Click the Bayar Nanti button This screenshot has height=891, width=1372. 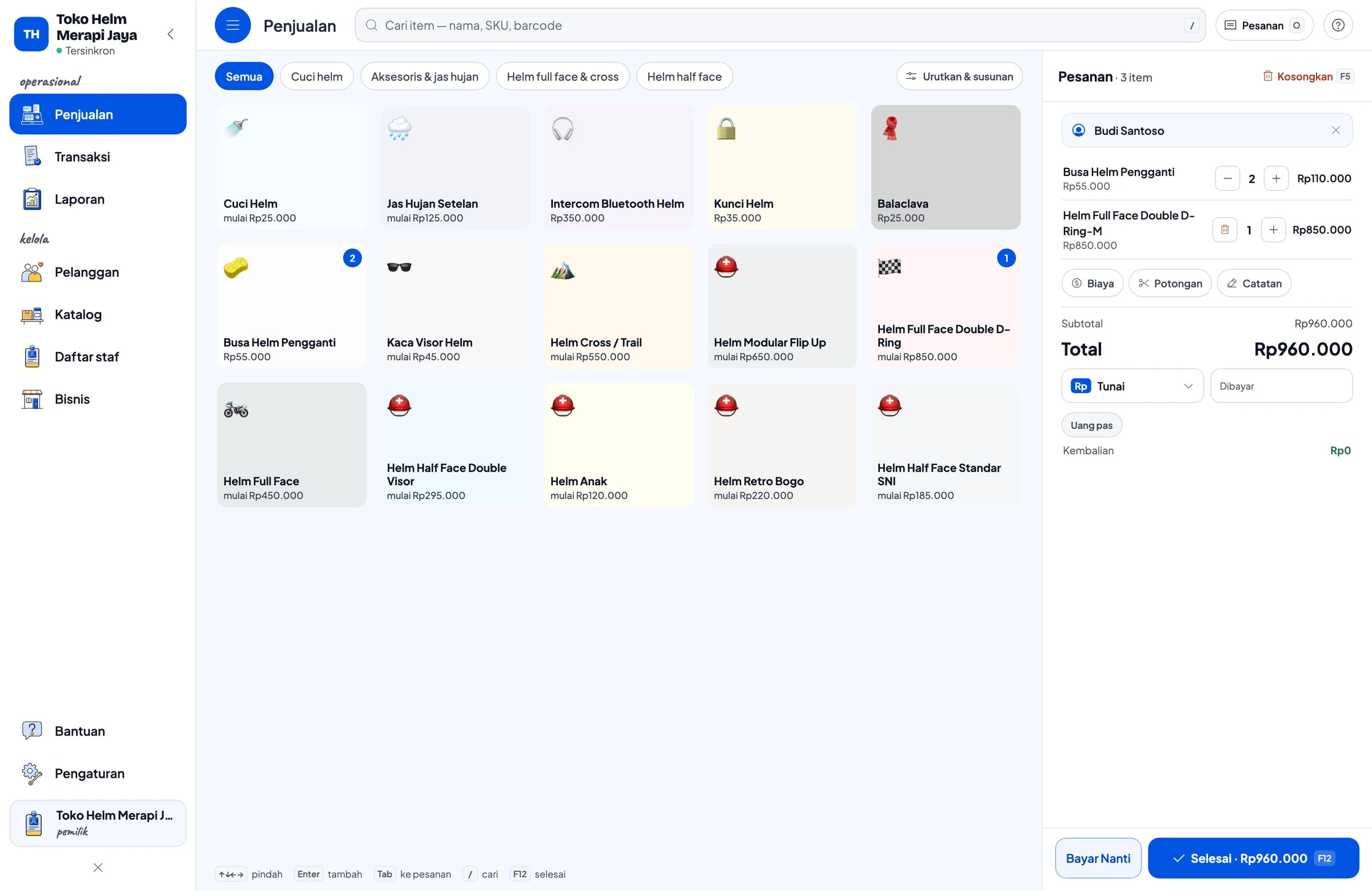point(1098,858)
